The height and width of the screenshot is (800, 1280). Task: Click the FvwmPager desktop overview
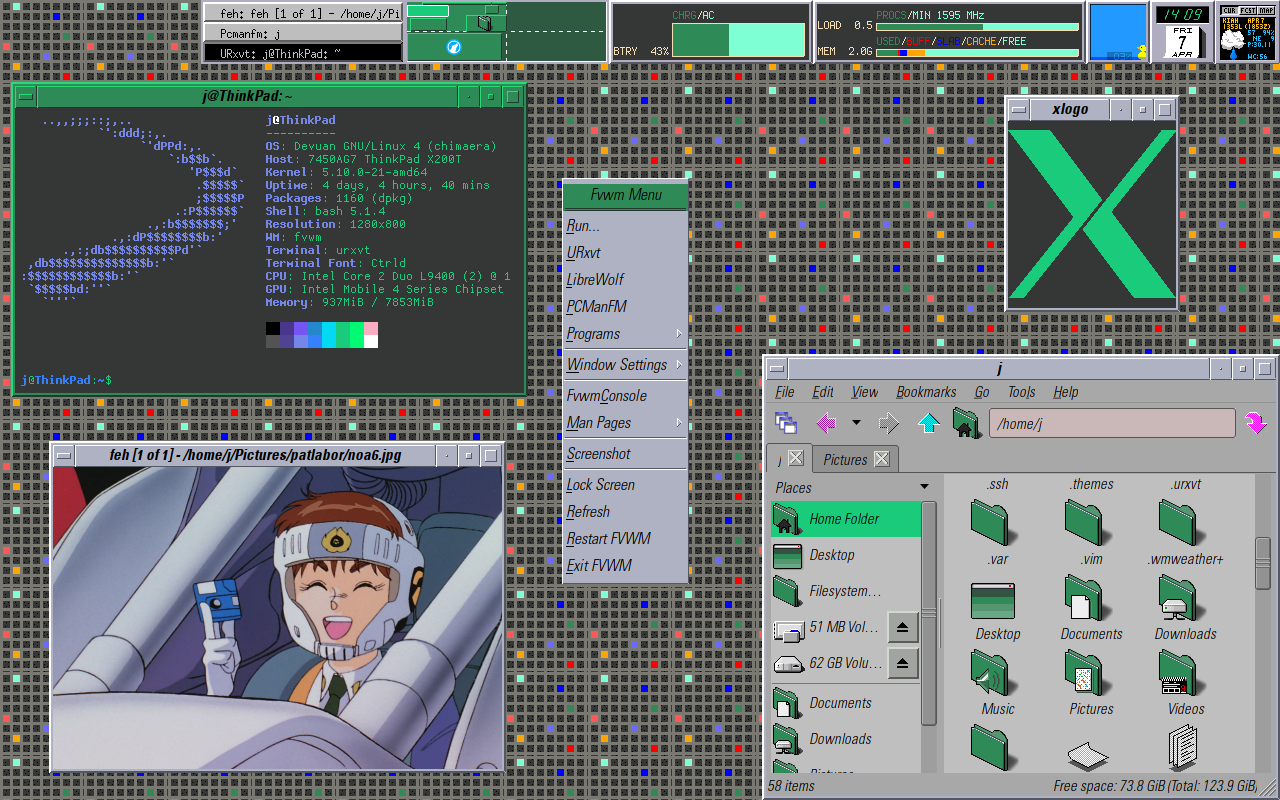pos(506,32)
